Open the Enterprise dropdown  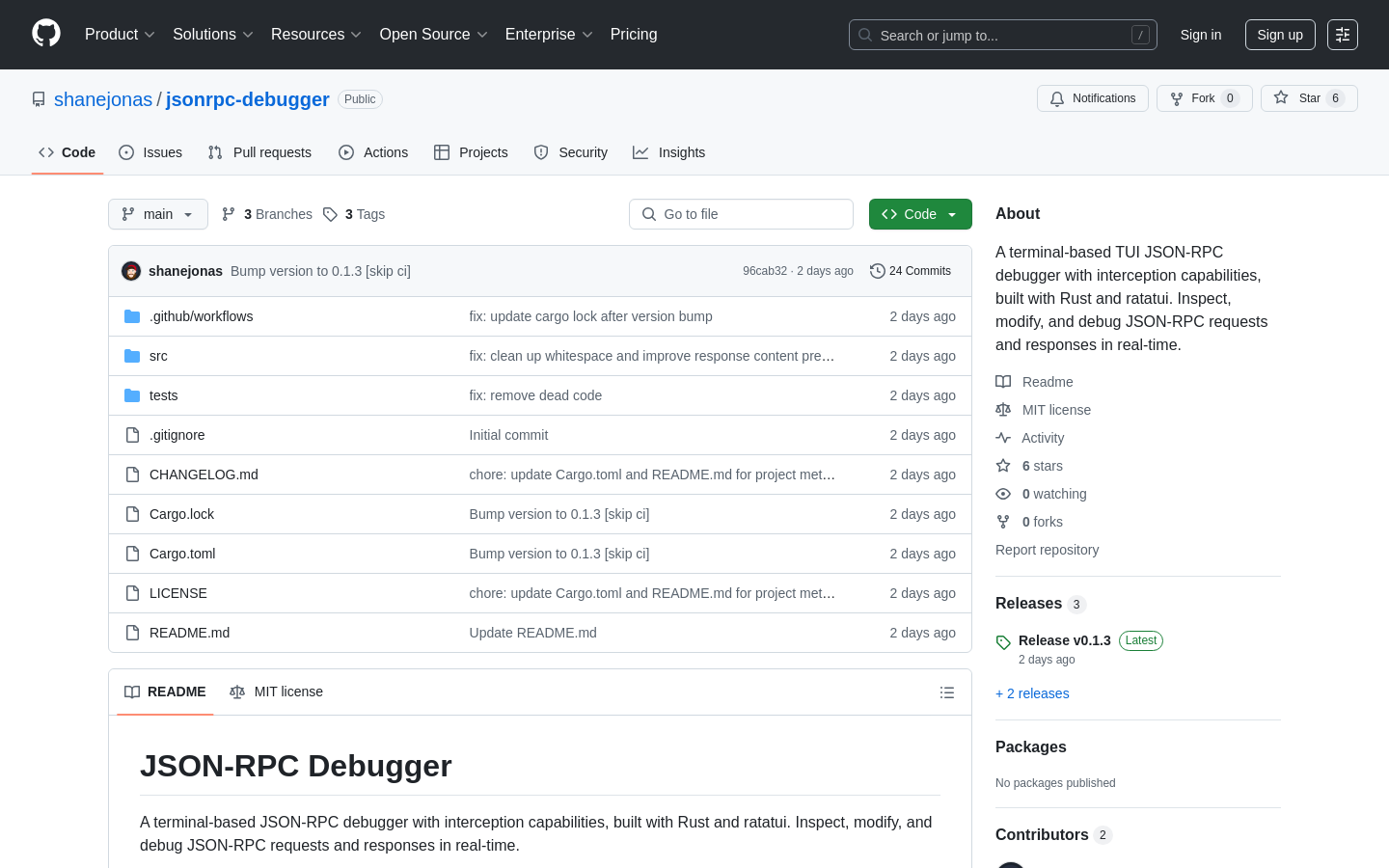pos(549,35)
